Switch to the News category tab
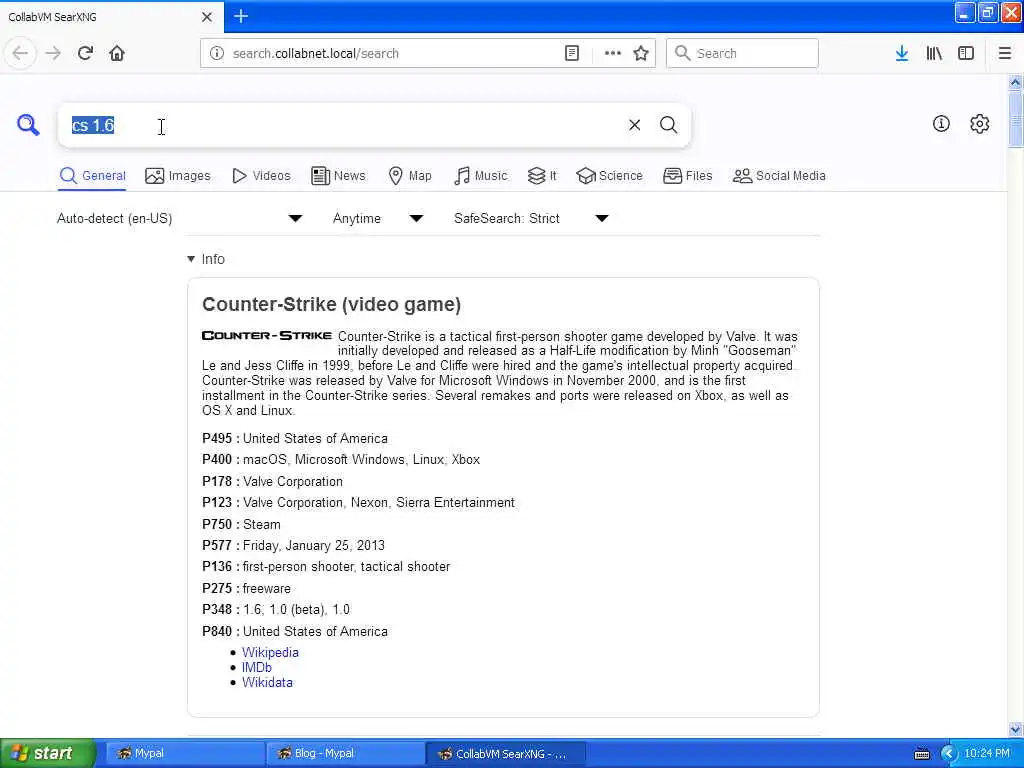Viewport: 1024px width, 768px height. pos(338,176)
